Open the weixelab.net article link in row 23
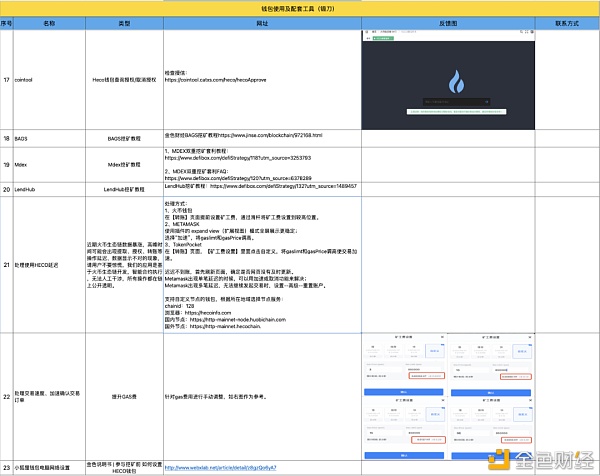The image size is (600, 476). coord(220,468)
